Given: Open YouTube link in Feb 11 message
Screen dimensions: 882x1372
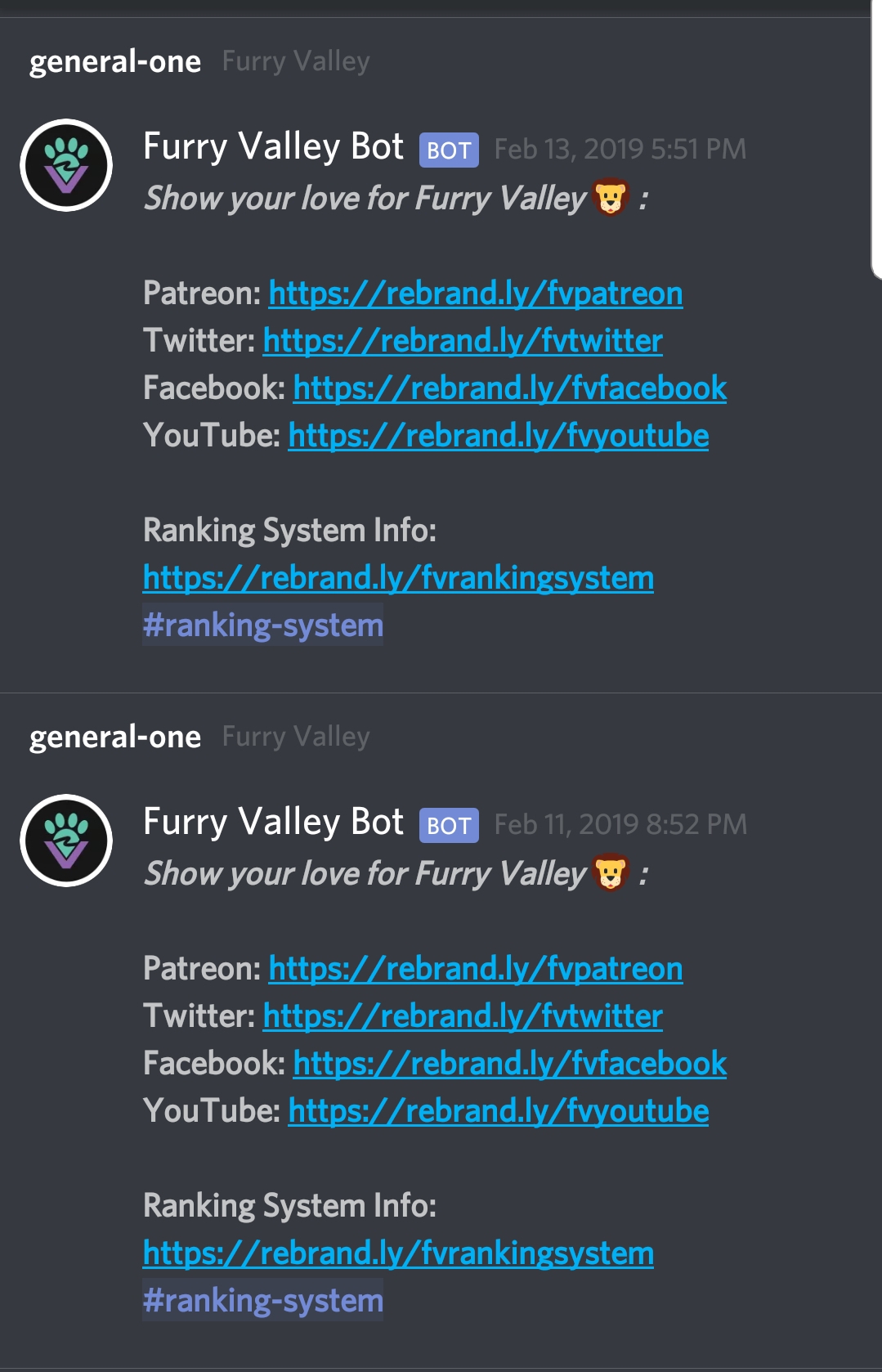Looking at the screenshot, I should click(x=499, y=1111).
